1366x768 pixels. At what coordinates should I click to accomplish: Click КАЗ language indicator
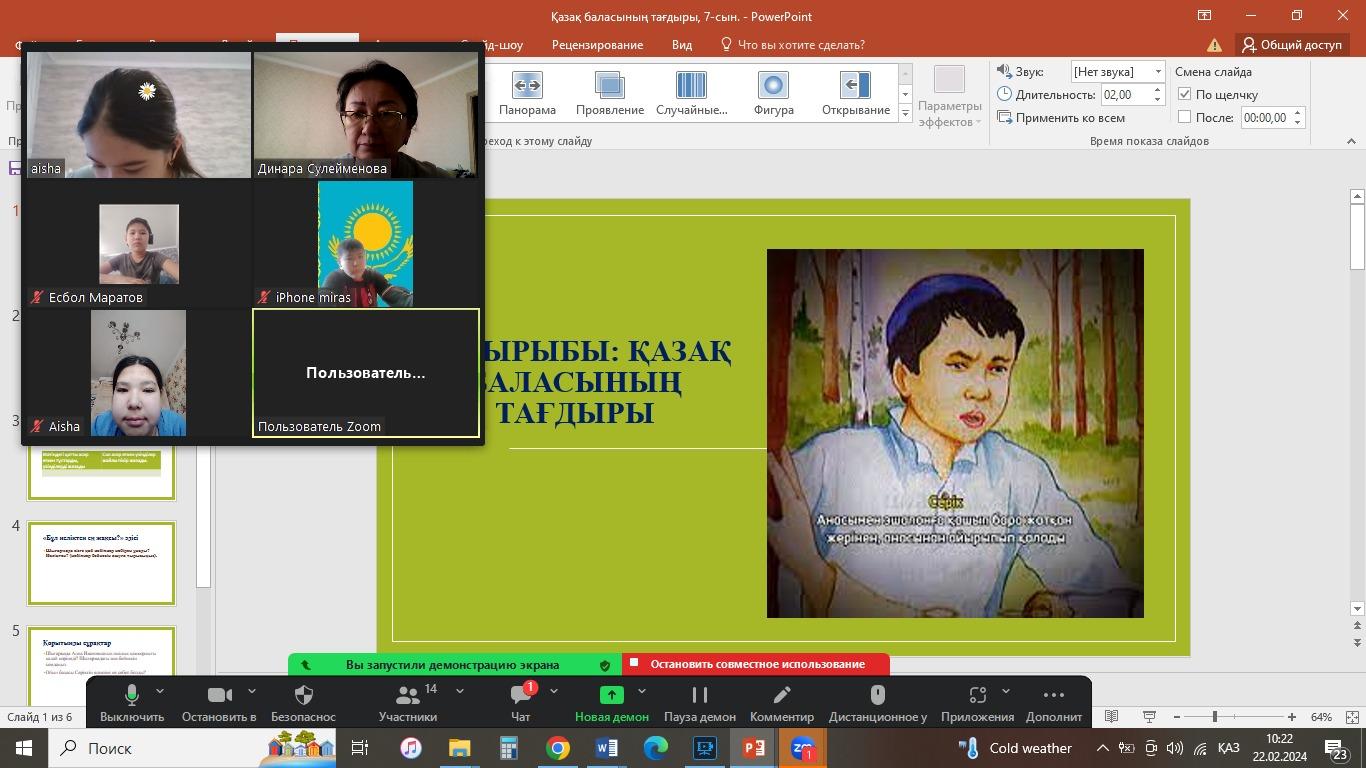pyautogui.click(x=1229, y=748)
